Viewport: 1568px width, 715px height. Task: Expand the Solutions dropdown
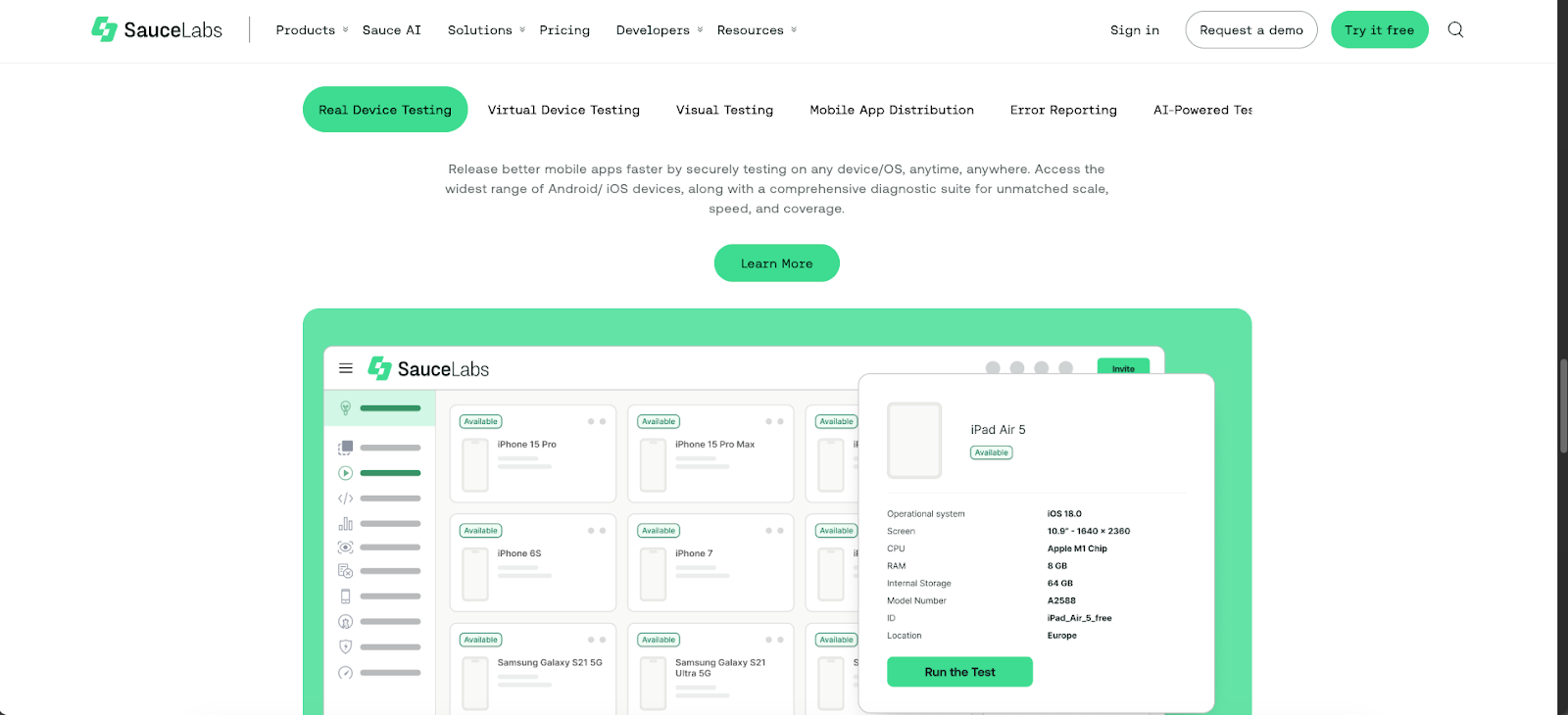486,30
